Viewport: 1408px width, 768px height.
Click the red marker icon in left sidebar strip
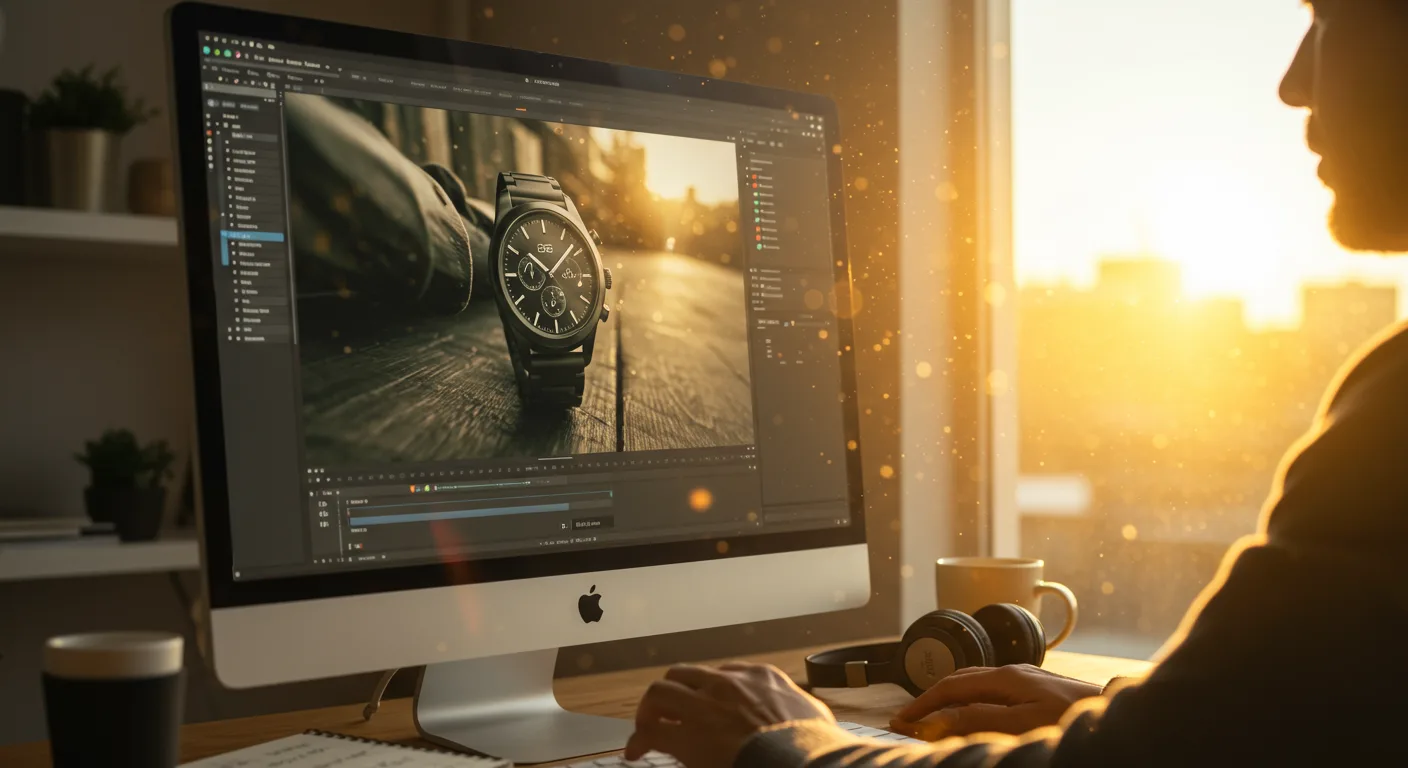[209, 132]
